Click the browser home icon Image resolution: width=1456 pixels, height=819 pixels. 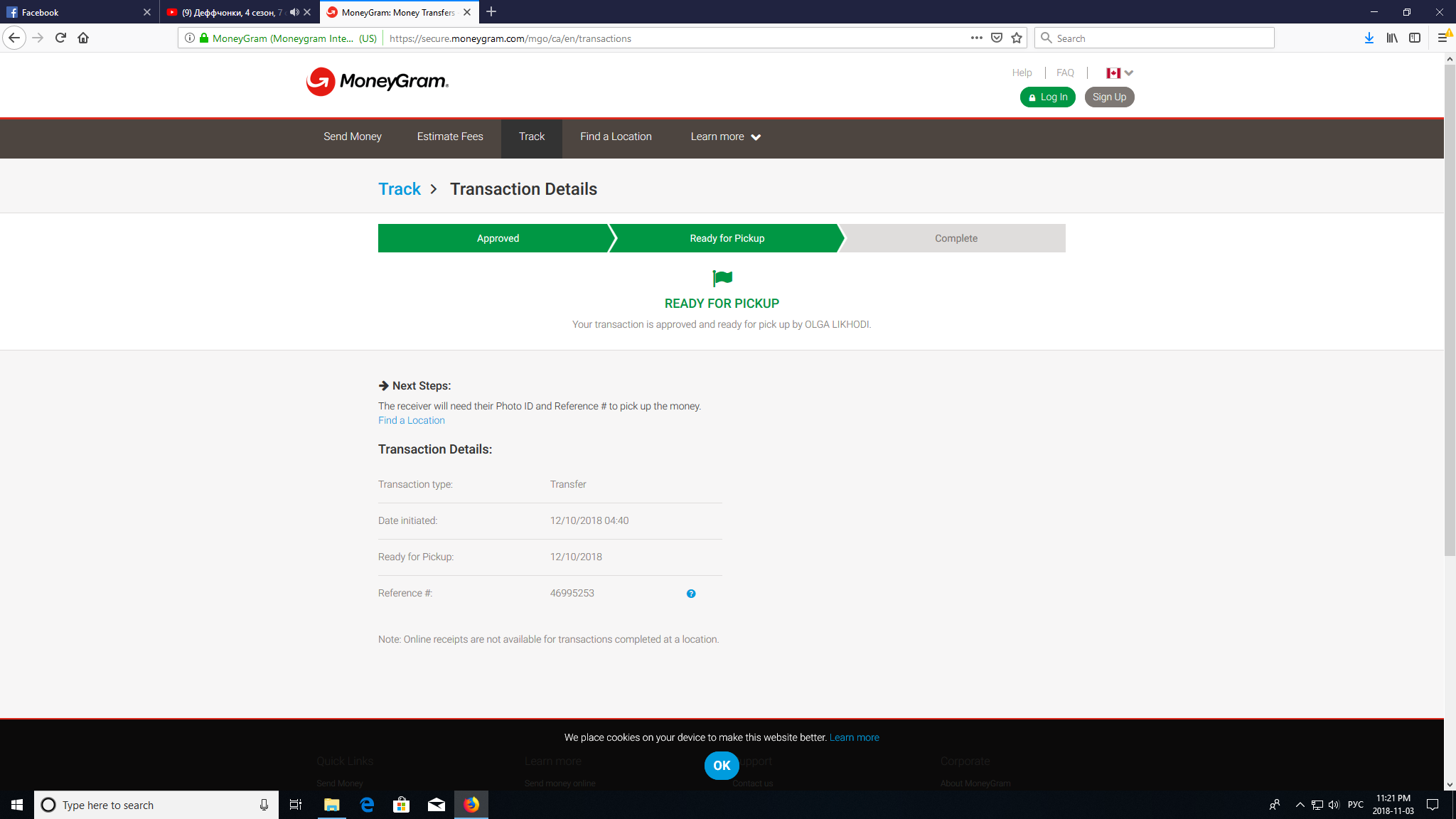pyautogui.click(x=83, y=38)
